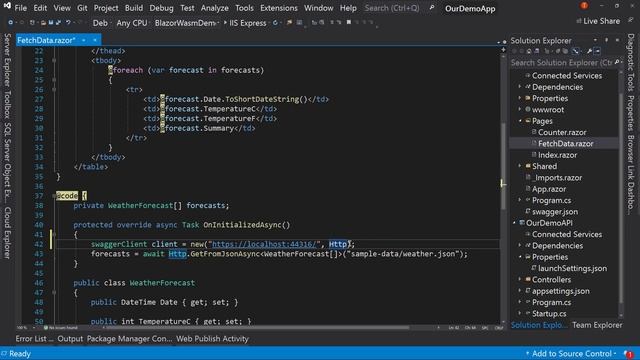Open the Error List tab
This screenshot has height=360, width=640.
tap(34, 339)
